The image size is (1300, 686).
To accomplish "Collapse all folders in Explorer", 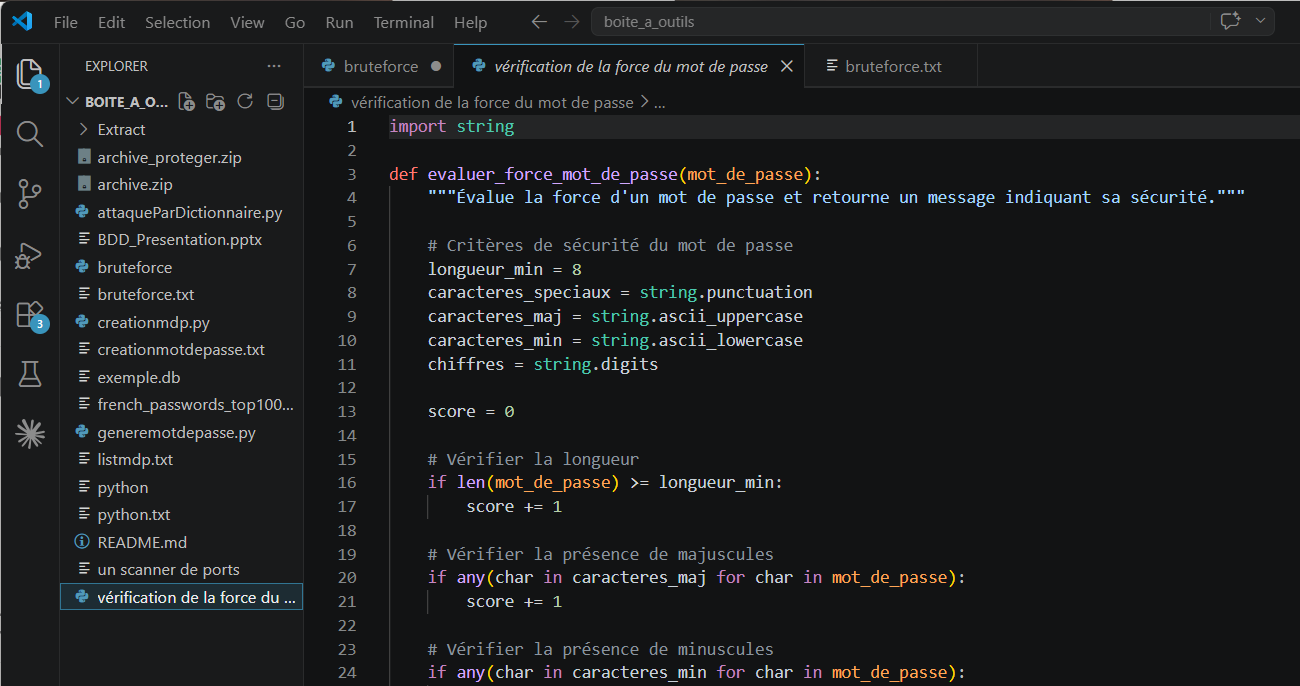I will point(275,102).
